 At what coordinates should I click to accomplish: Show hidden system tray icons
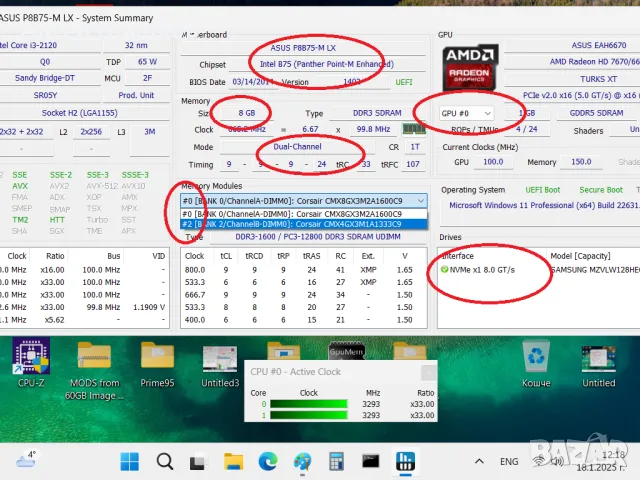click(477, 462)
